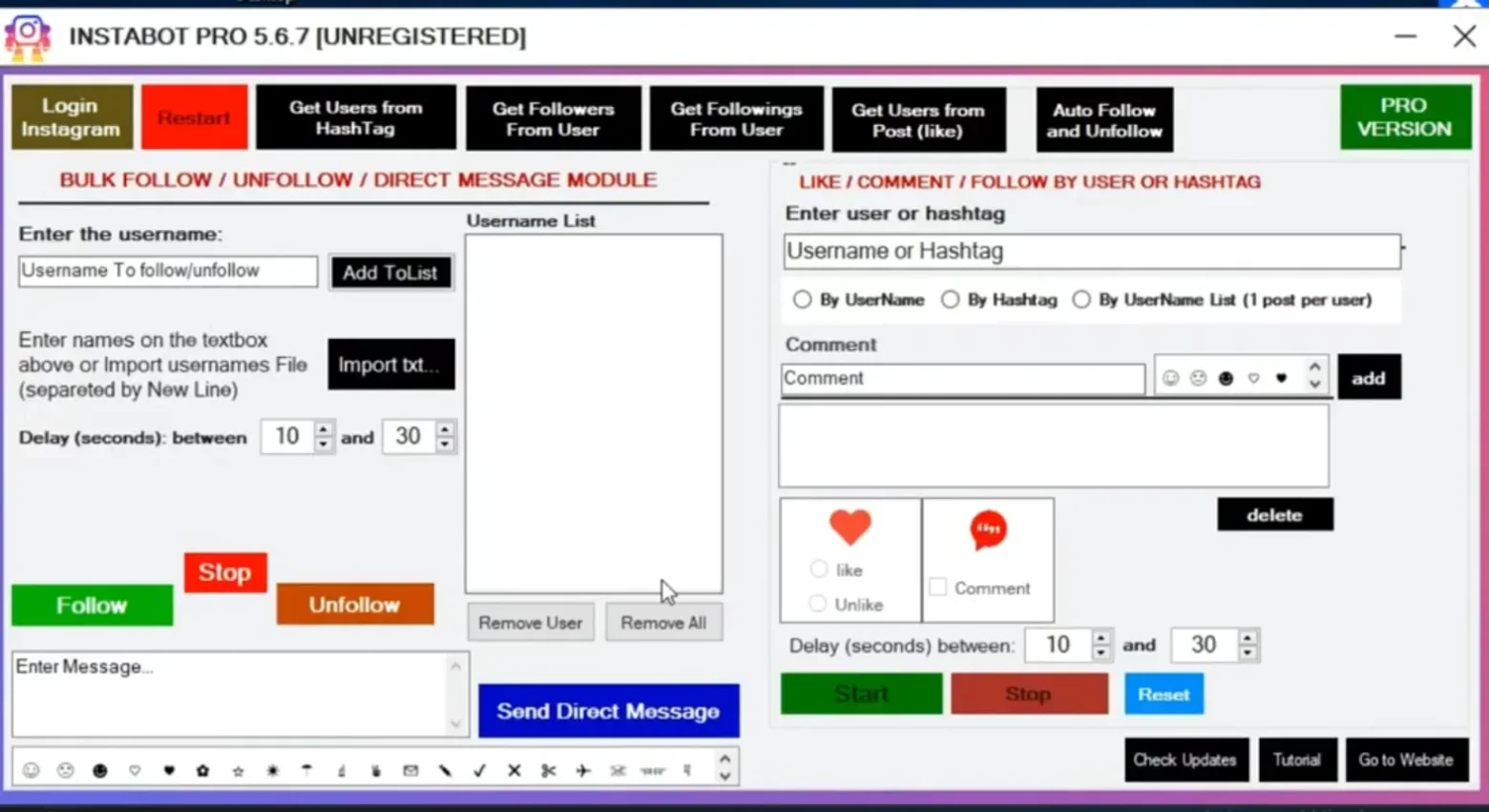
Task: Decrease the maximum delay in the bulk follow module
Action: (x=445, y=445)
